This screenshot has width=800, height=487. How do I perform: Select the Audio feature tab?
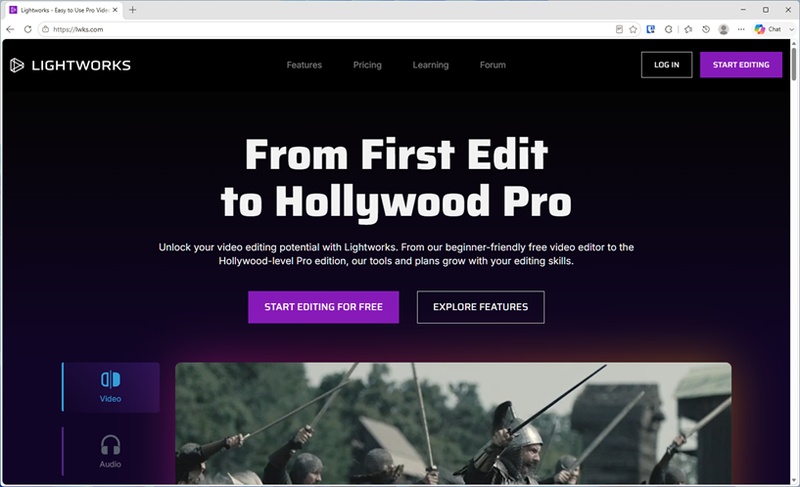coord(111,452)
